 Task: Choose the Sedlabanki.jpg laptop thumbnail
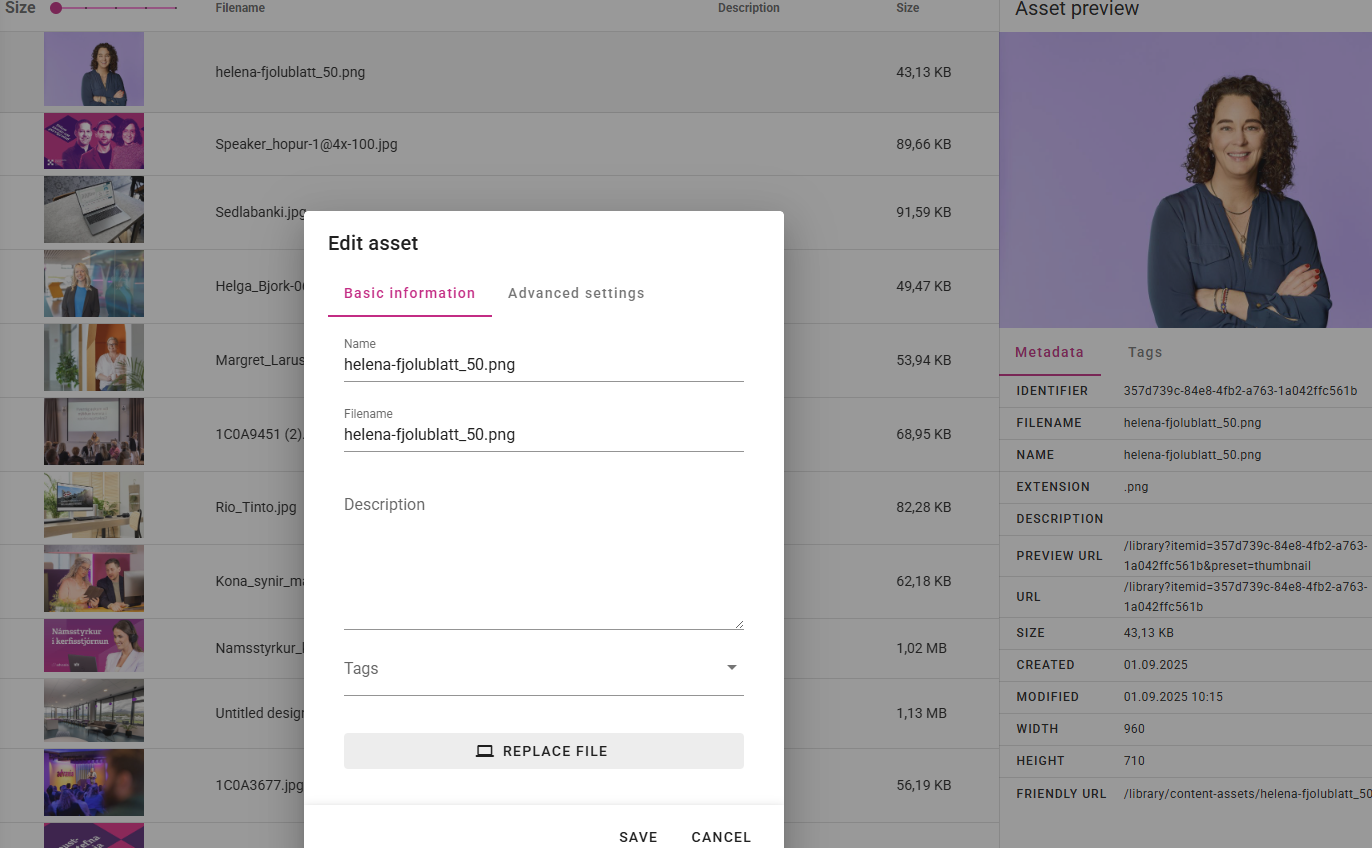click(x=94, y=210)
